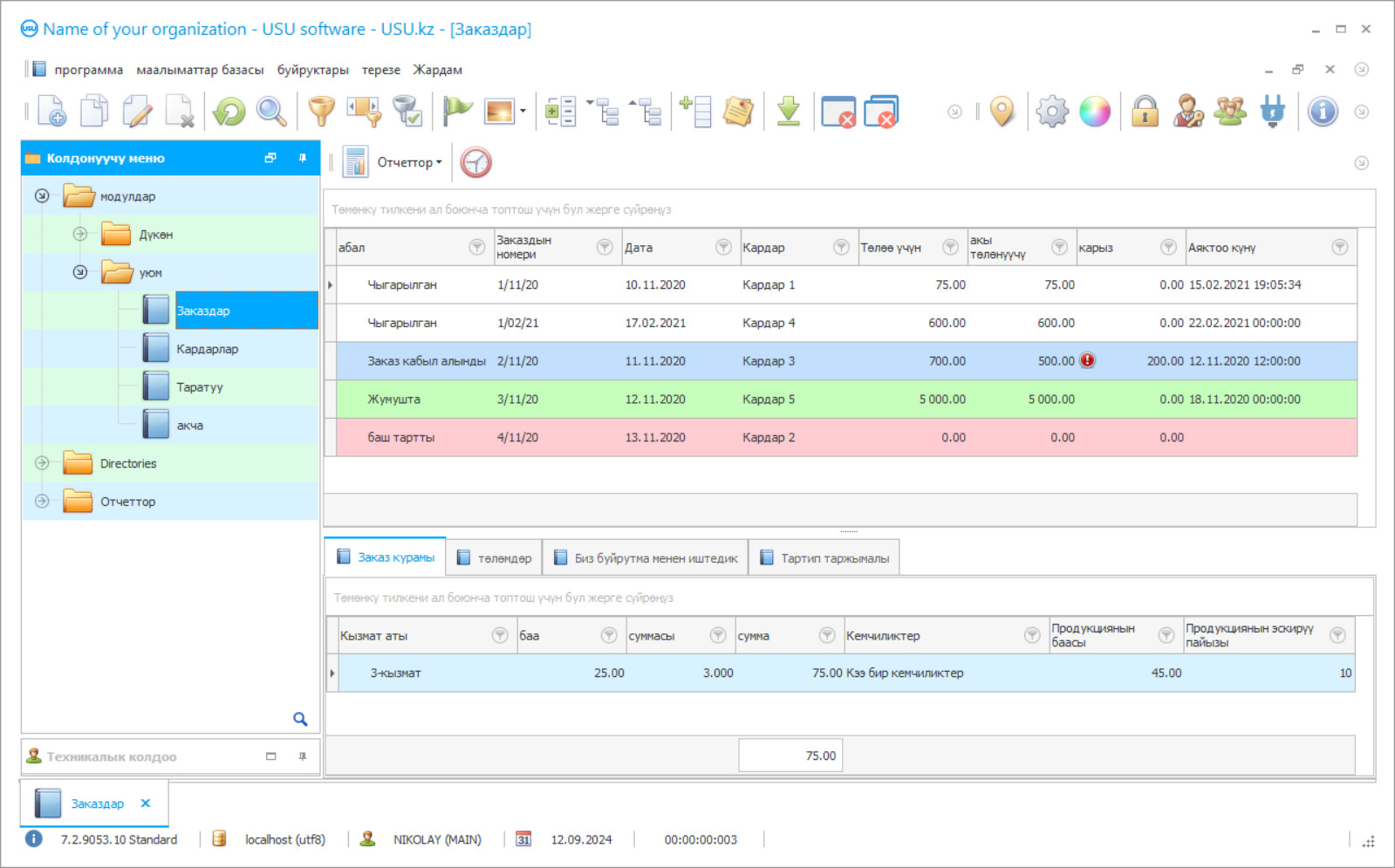
Task: Click the yellow sticky notes icon
Action: pos(738,112)
